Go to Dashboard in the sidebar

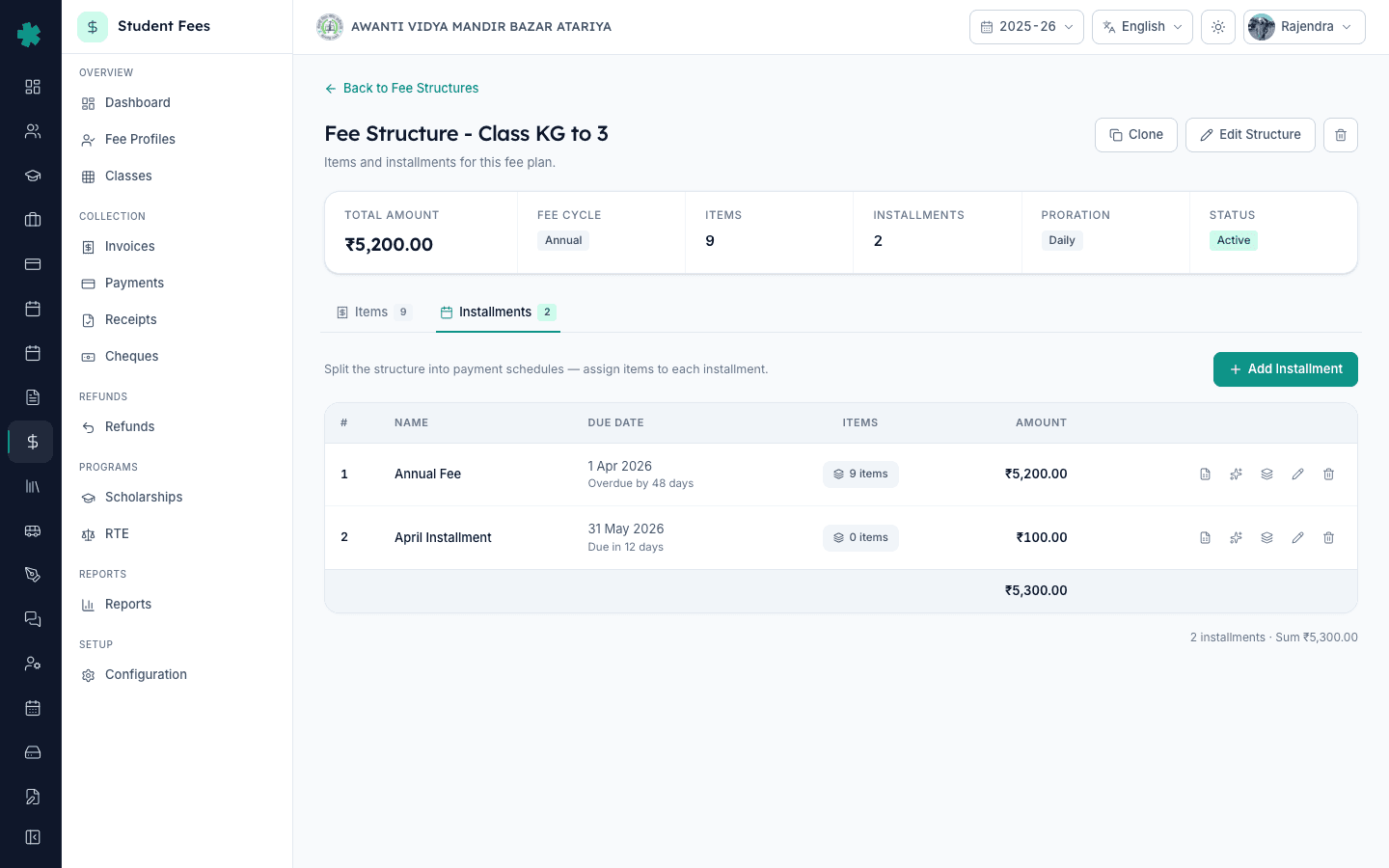tap(177, 103)
